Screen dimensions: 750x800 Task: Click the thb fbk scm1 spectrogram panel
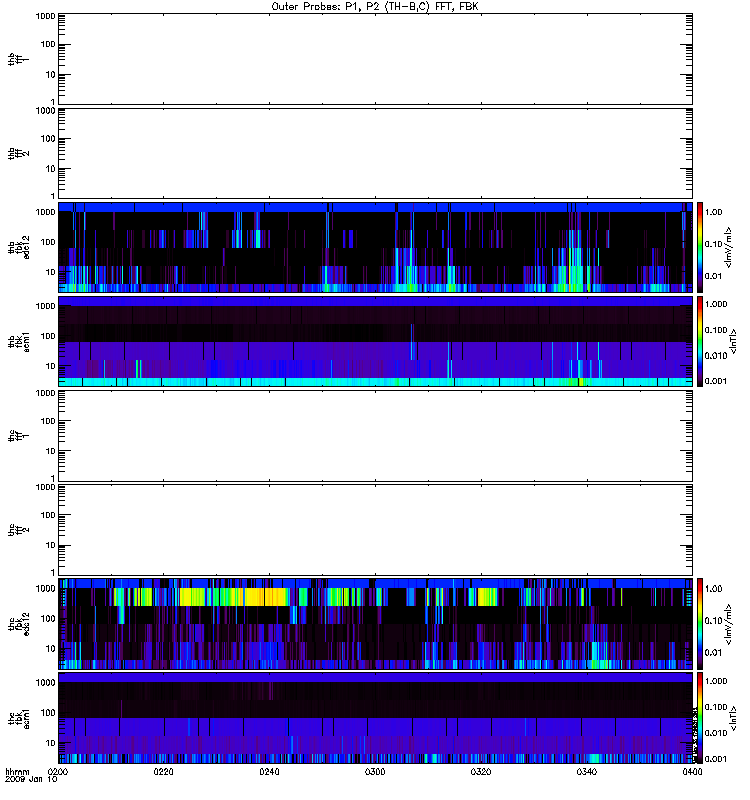(375, 341)
